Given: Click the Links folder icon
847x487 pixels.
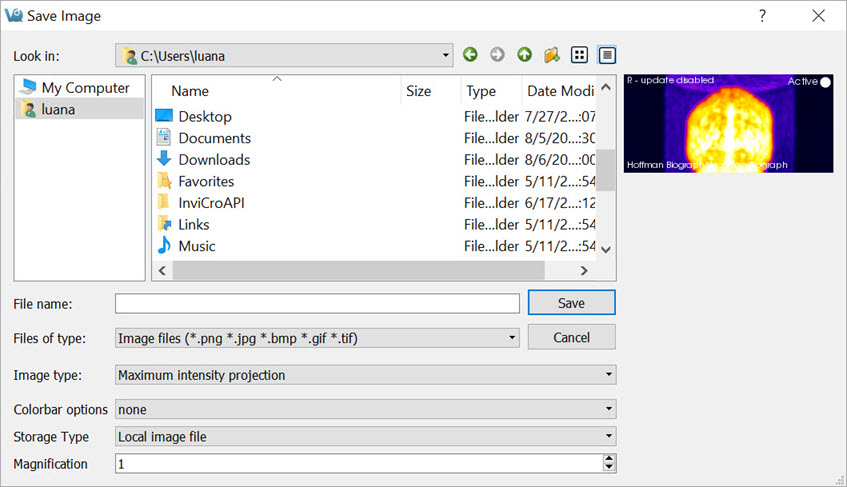Looking at the screenshot, I should [164, 224].
